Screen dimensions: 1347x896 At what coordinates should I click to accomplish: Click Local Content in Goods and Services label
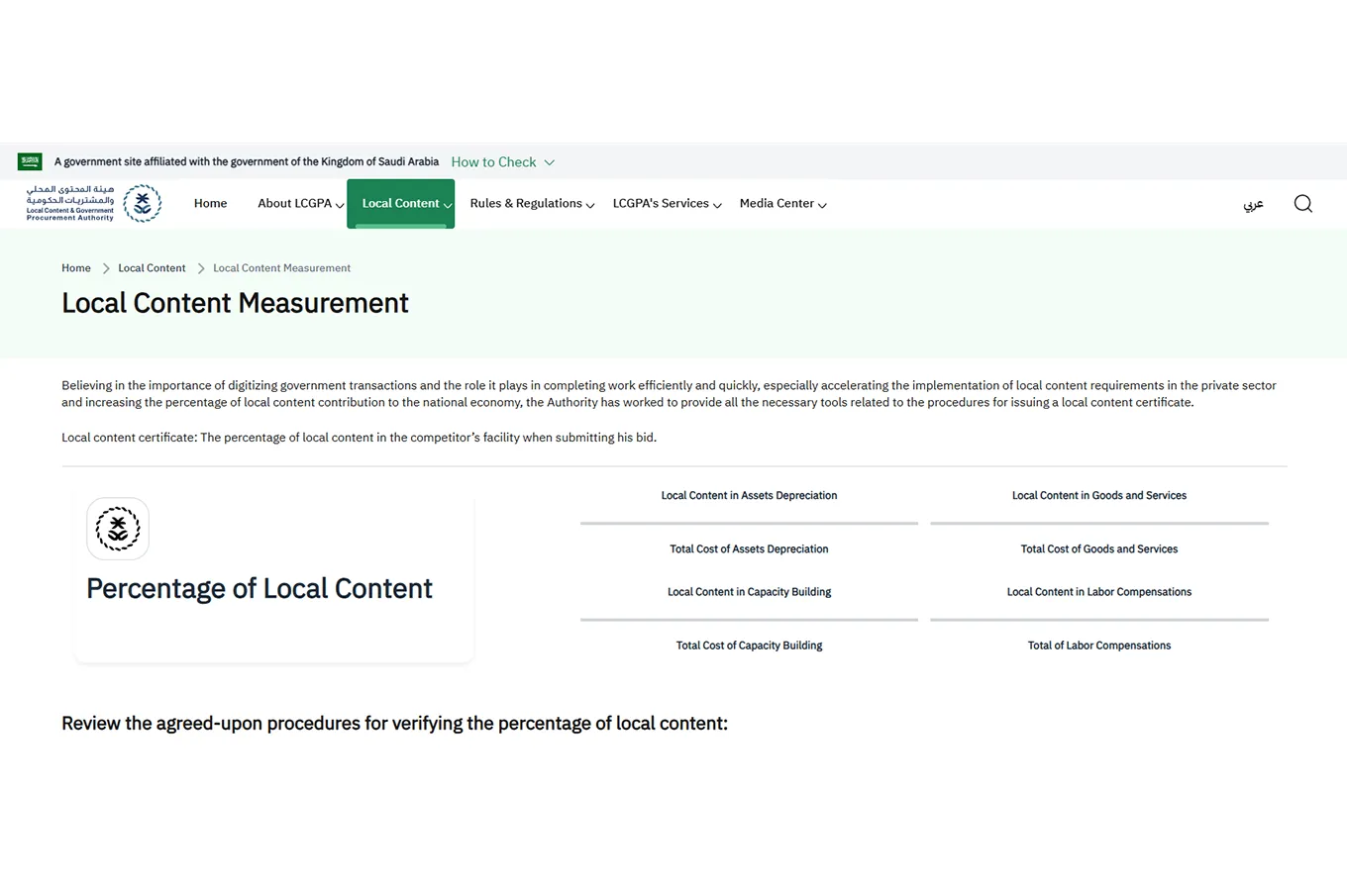click(1098, 496)
